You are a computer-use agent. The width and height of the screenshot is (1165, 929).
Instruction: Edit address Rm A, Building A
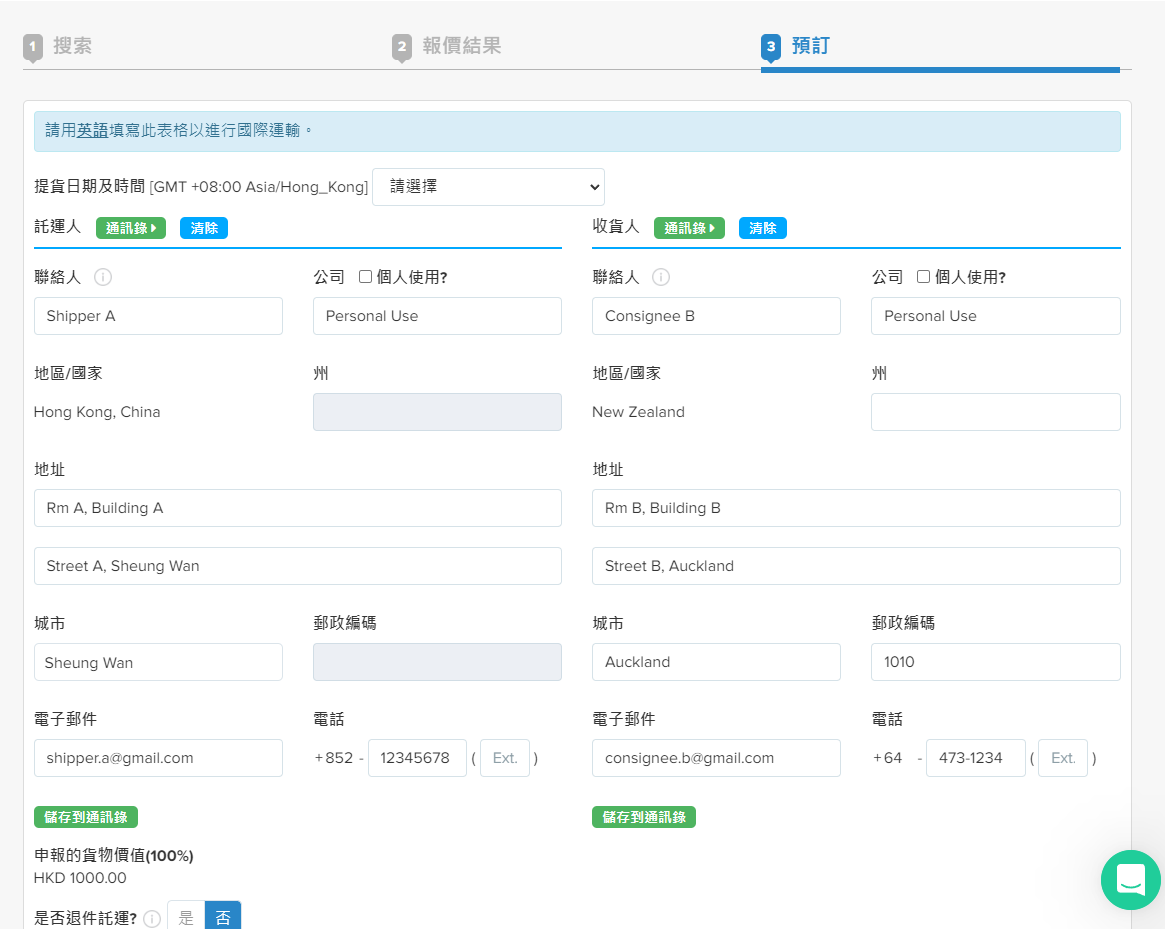click(x=298, y=508)
